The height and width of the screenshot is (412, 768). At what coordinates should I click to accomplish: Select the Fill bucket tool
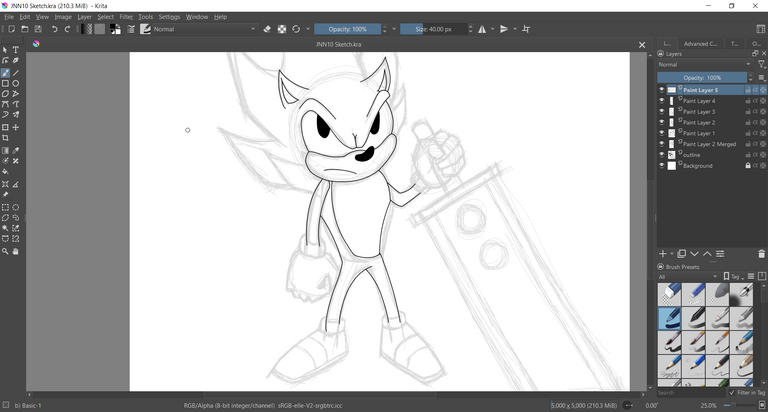[5, 172]
